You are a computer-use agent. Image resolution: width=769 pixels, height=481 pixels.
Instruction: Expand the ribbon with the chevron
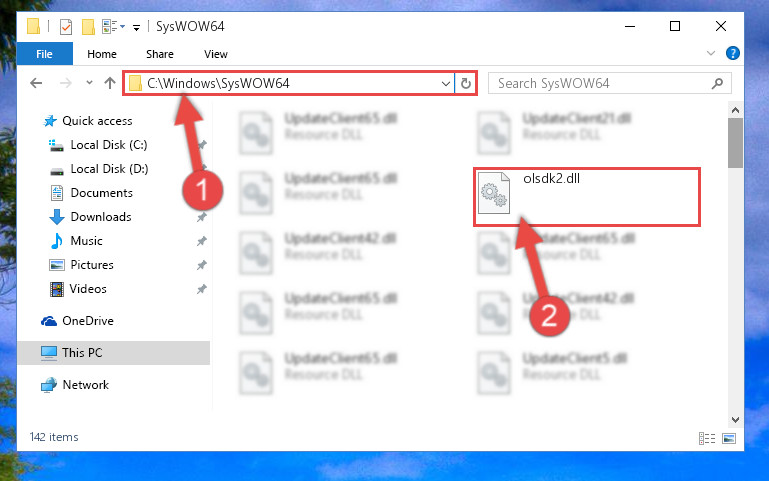[711, 53]
